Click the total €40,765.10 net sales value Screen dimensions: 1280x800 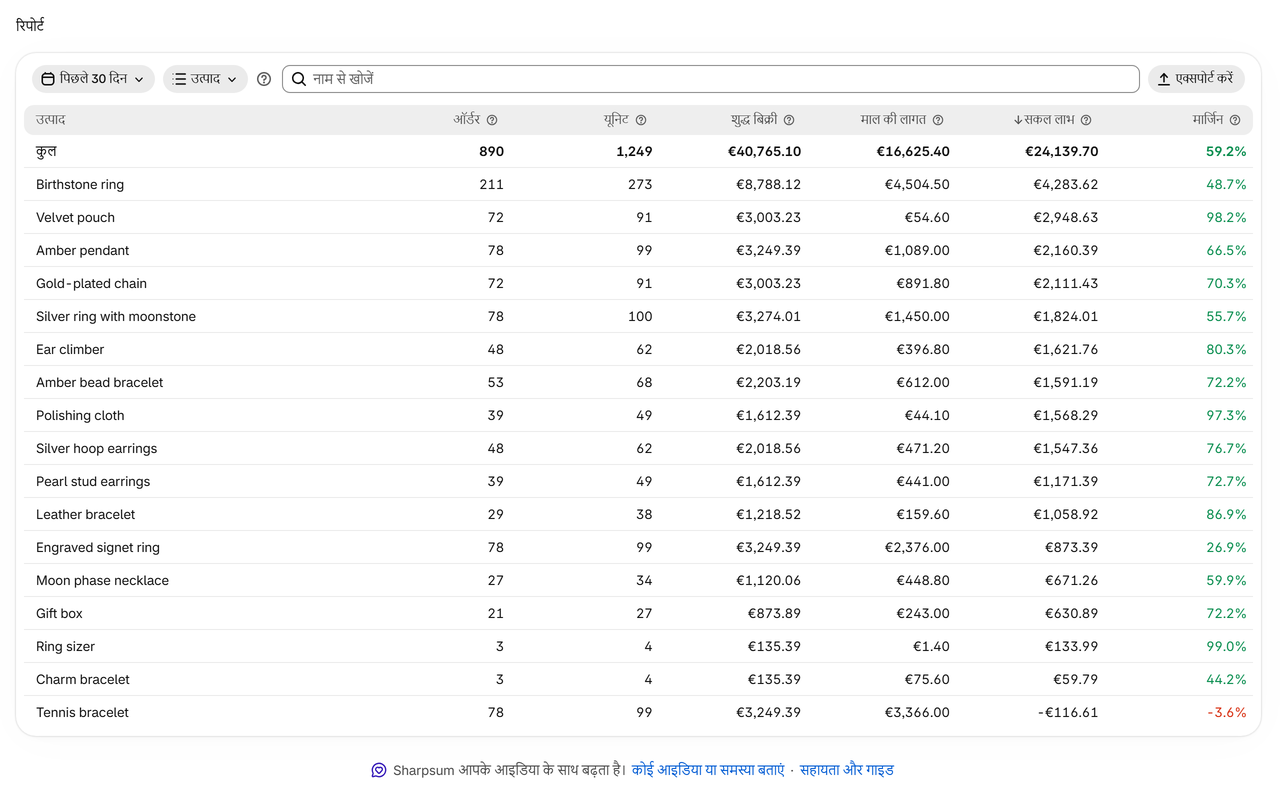click(763, 151)
